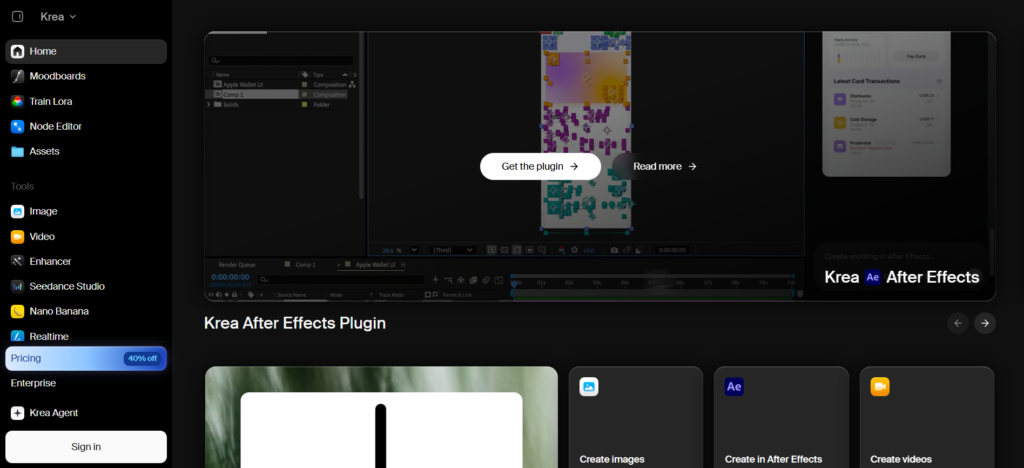
Task: Click the Ae icon in banner title
Action: pos(872,277)
